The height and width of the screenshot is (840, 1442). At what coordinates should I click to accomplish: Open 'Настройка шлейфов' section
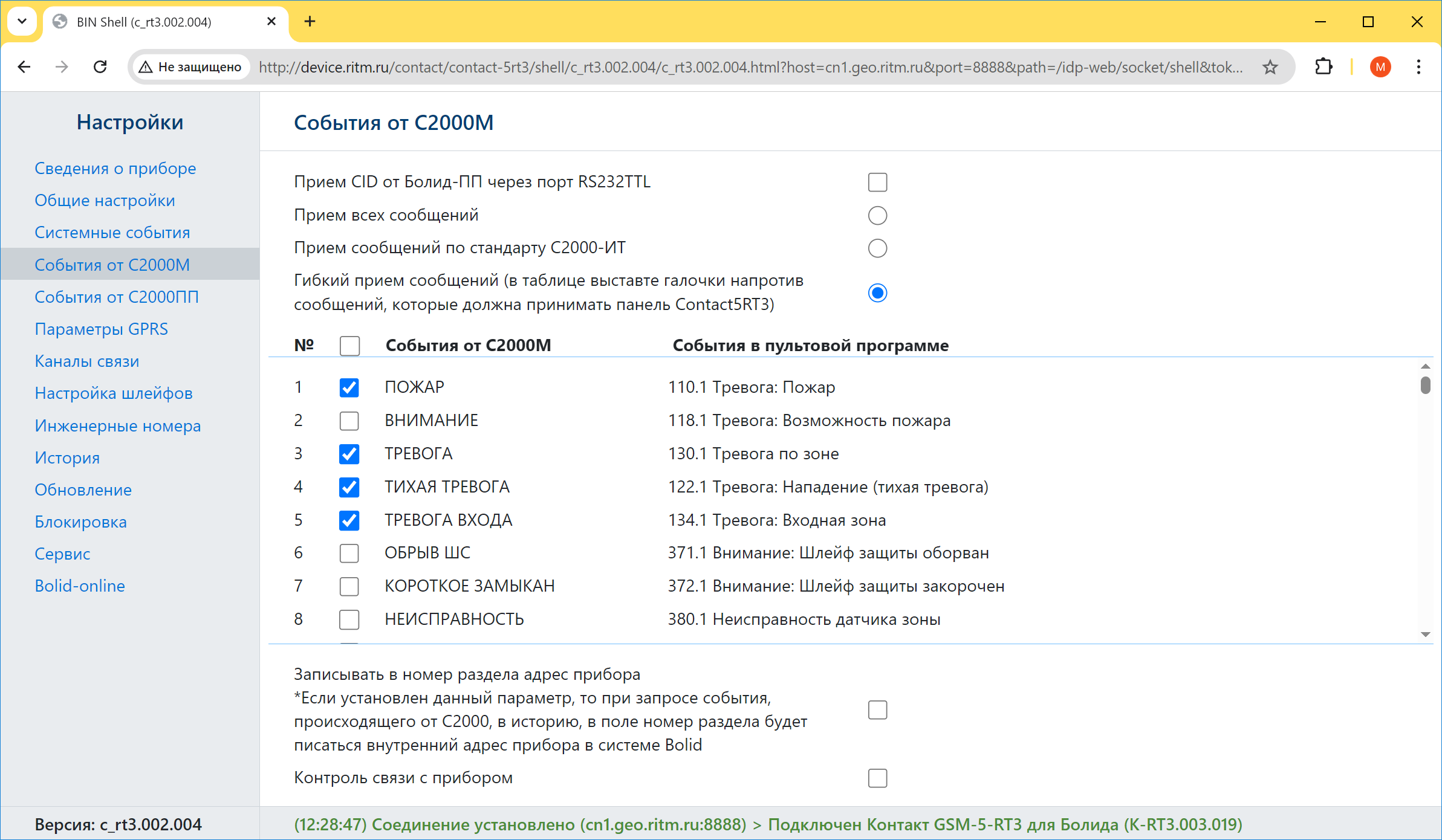pyautogui.click(x=113, y=393)
